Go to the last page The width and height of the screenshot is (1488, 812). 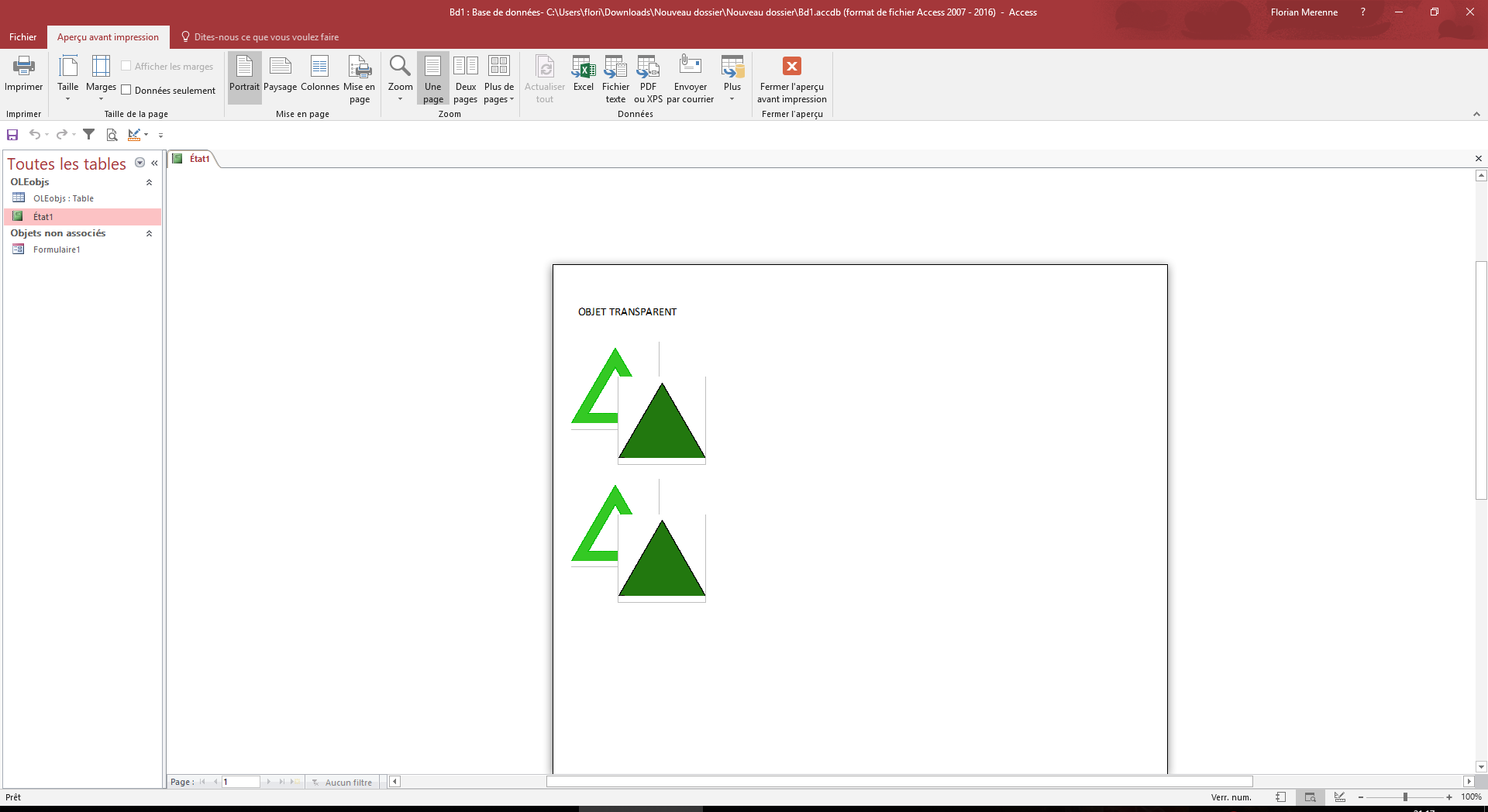pyautogui.click(x=282, y=782)
